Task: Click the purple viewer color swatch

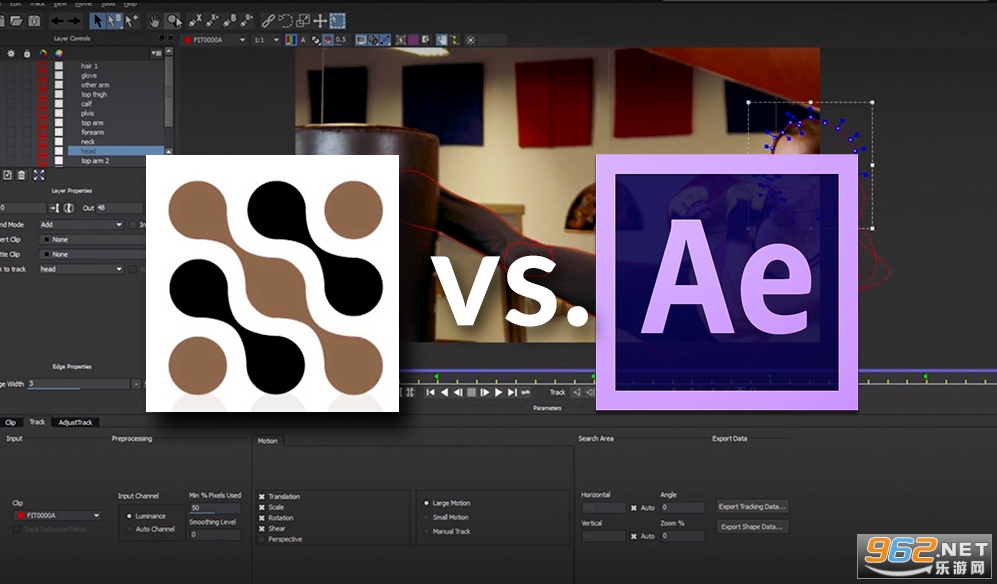Action: (413, 39)
